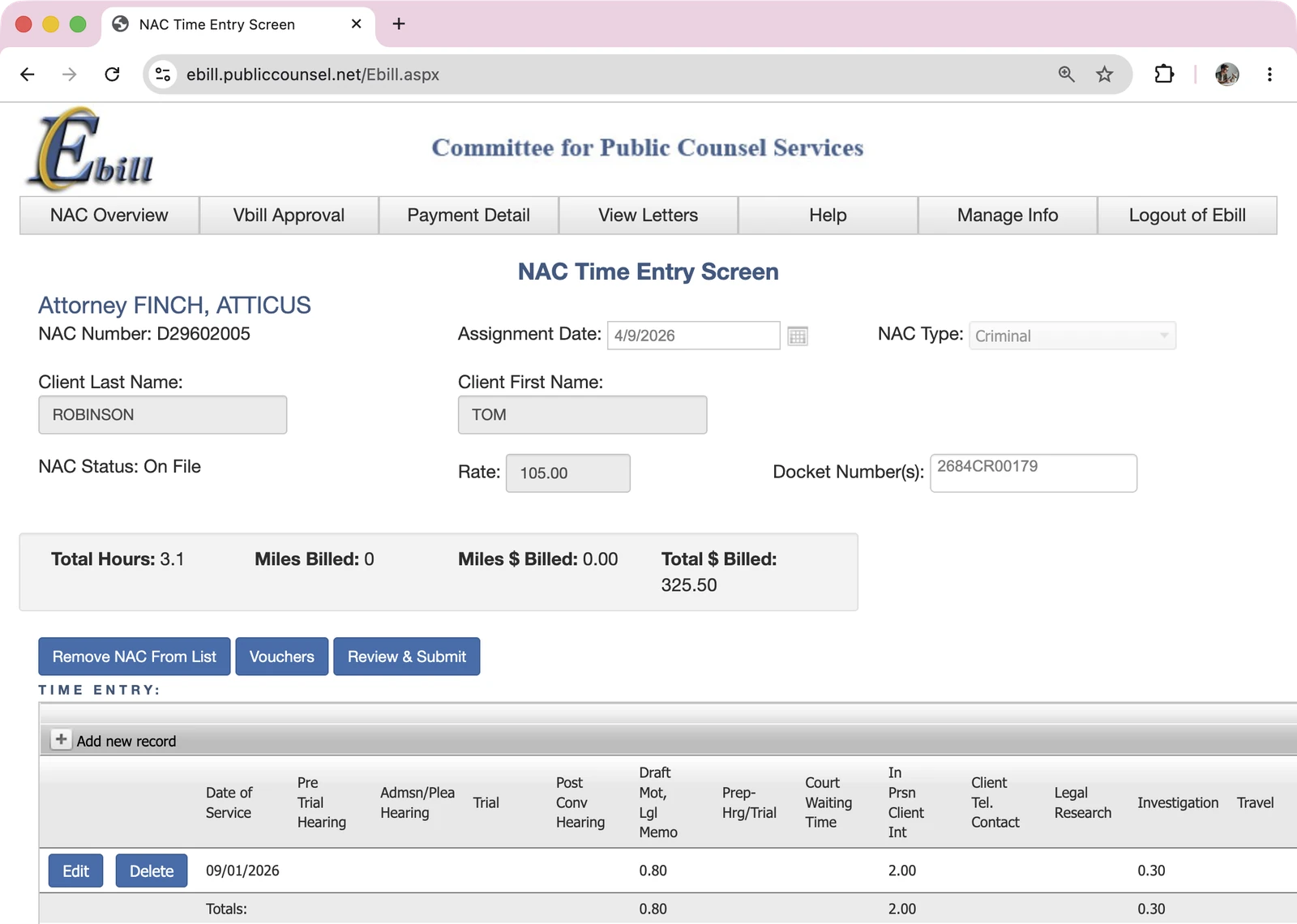Click the Client Last Name field

pos(163,415)
